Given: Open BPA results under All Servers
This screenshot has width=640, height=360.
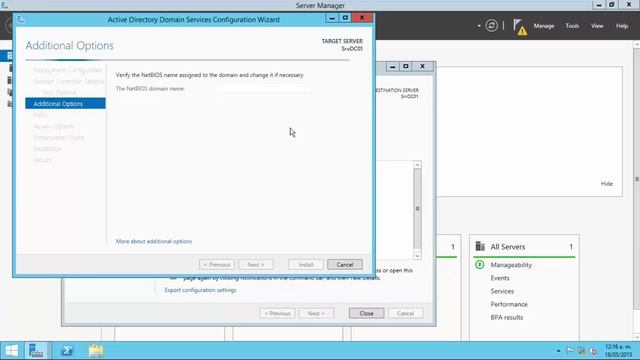Looking at the screenshot, I should click(507, 317).
